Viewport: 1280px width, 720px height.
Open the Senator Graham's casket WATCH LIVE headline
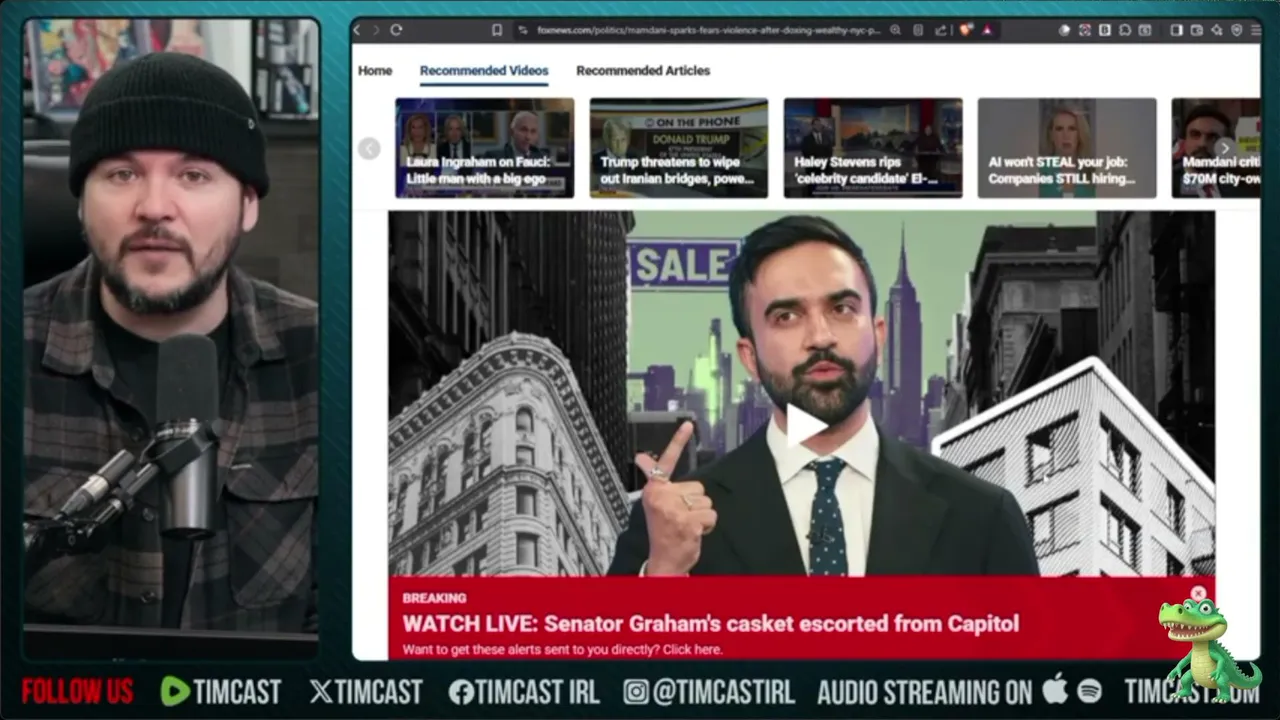(711, 624)
